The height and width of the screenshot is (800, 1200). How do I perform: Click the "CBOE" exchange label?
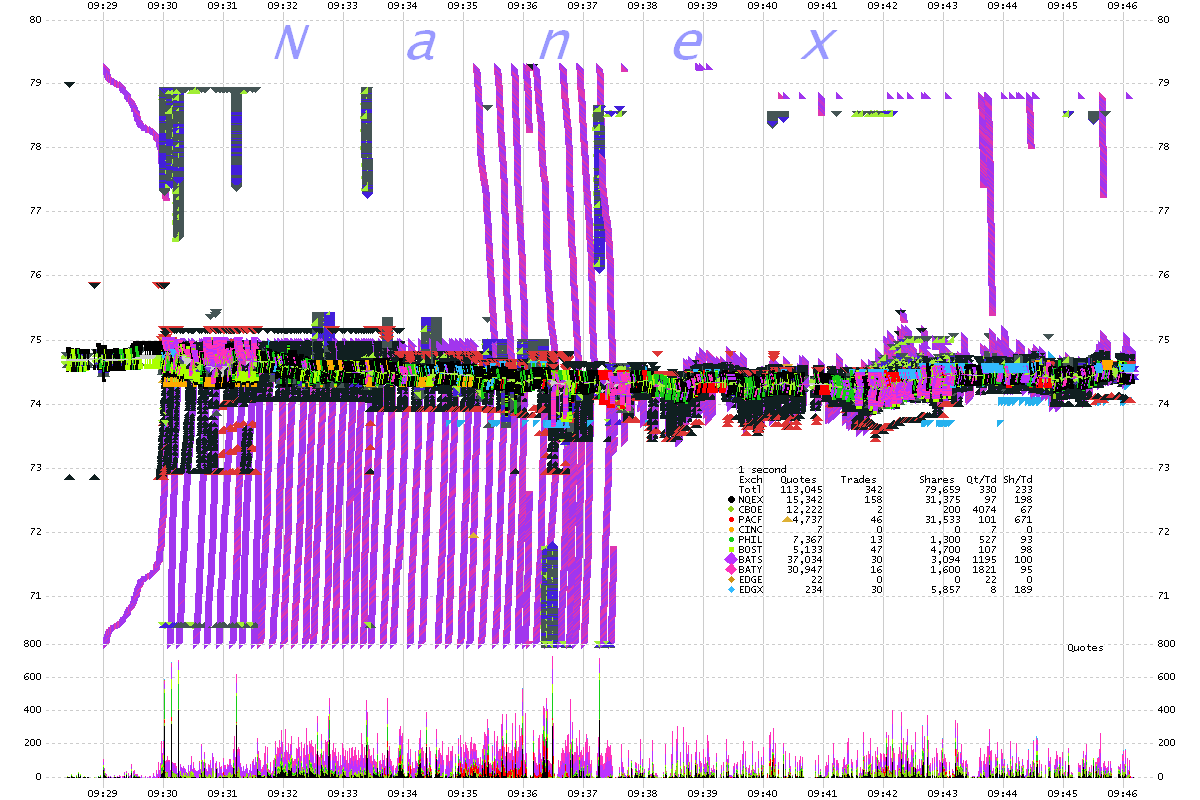750,509
